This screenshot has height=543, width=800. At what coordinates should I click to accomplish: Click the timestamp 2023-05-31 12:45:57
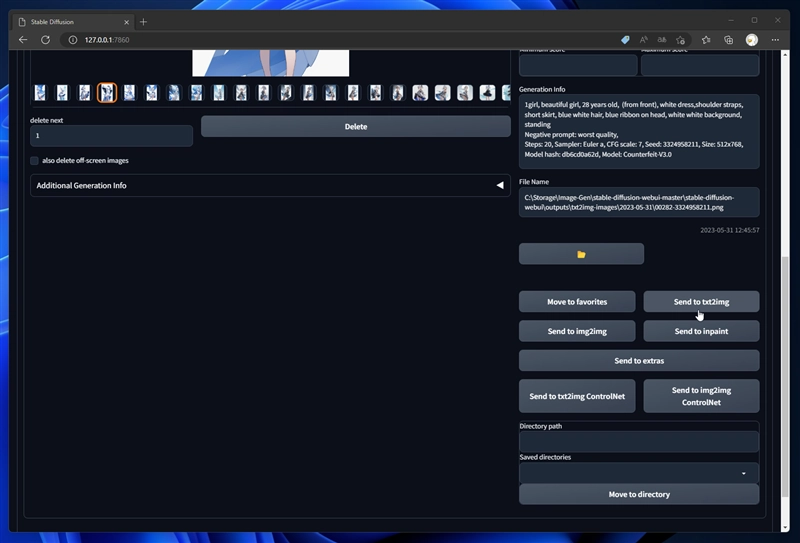point(730,230)
